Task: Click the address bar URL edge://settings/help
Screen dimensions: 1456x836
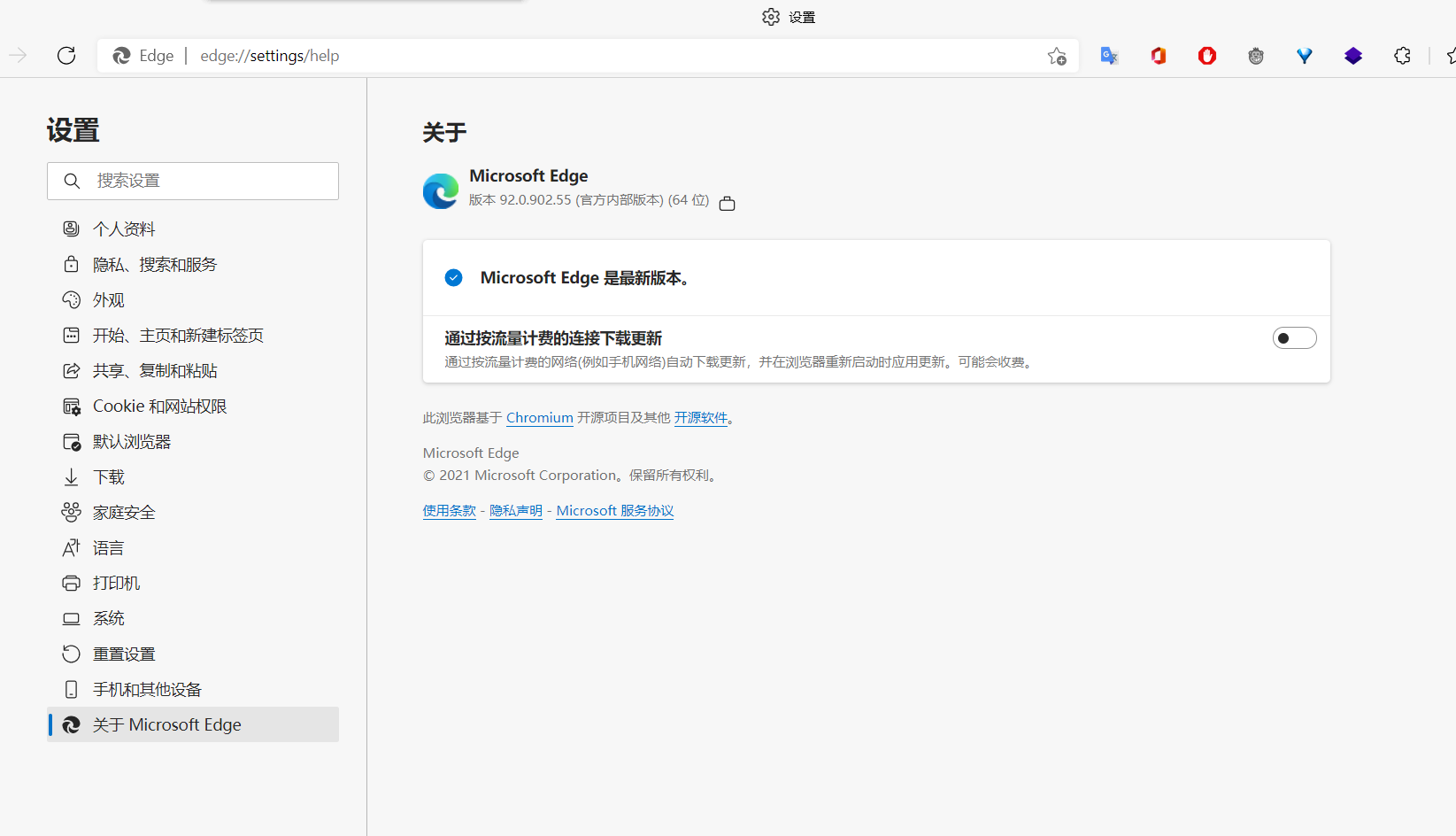Action: point(270,56)
